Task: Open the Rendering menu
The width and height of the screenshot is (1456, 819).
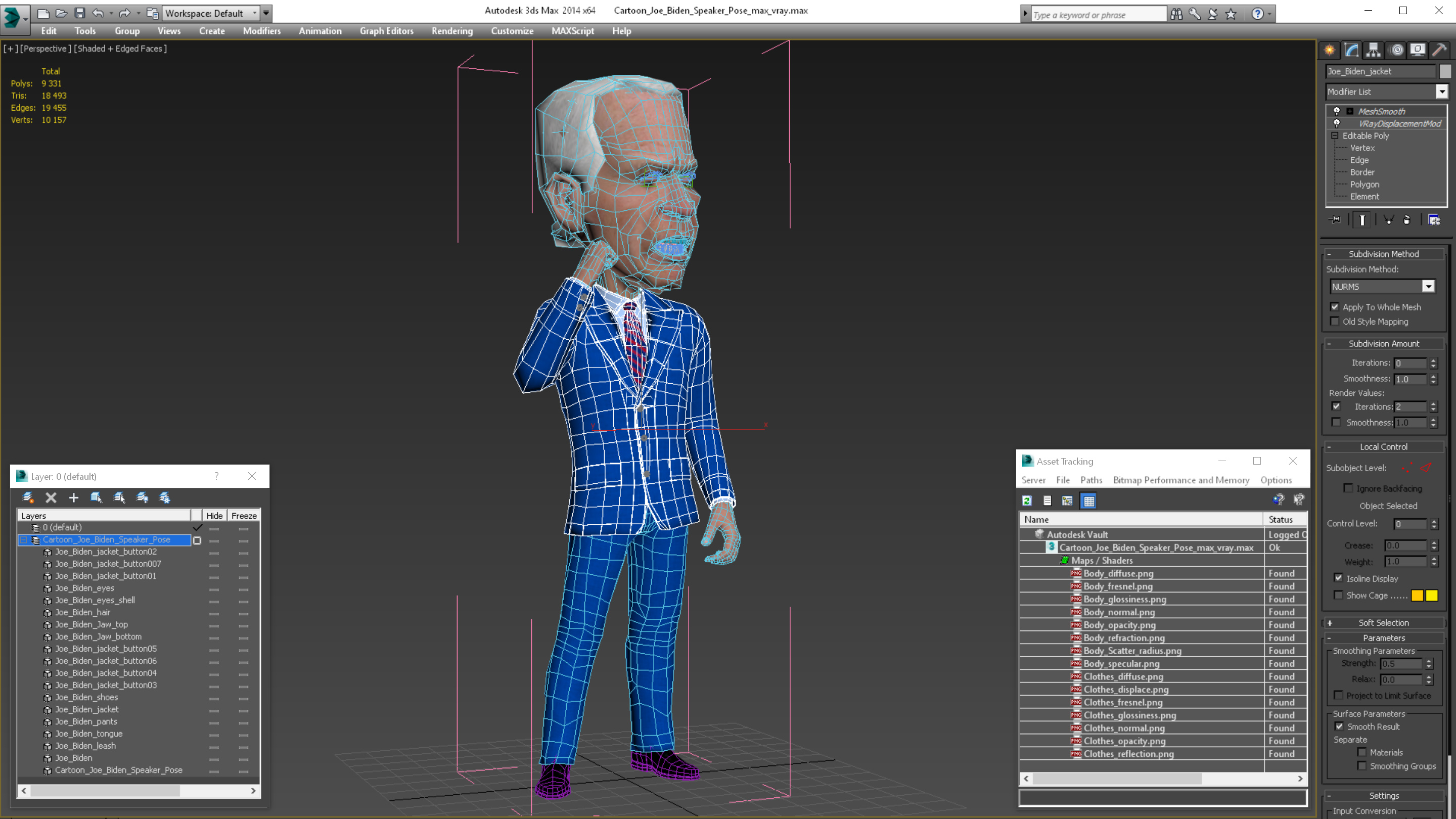Action: (452, 31)
